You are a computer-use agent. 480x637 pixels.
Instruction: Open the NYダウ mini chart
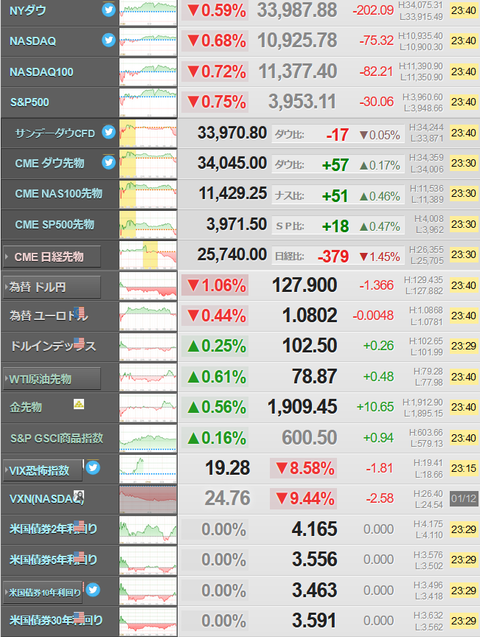pyautogui.click(x=148, y=13)
